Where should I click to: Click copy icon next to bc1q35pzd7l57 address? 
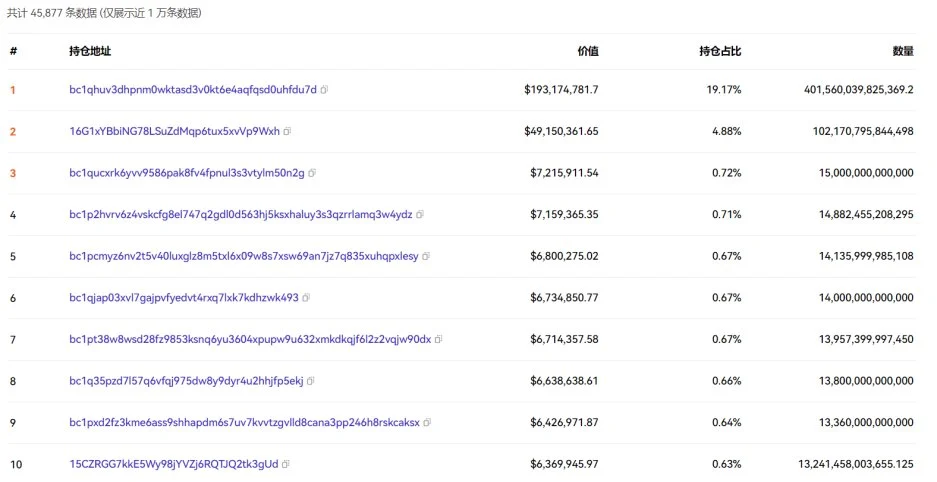[311, 381]
